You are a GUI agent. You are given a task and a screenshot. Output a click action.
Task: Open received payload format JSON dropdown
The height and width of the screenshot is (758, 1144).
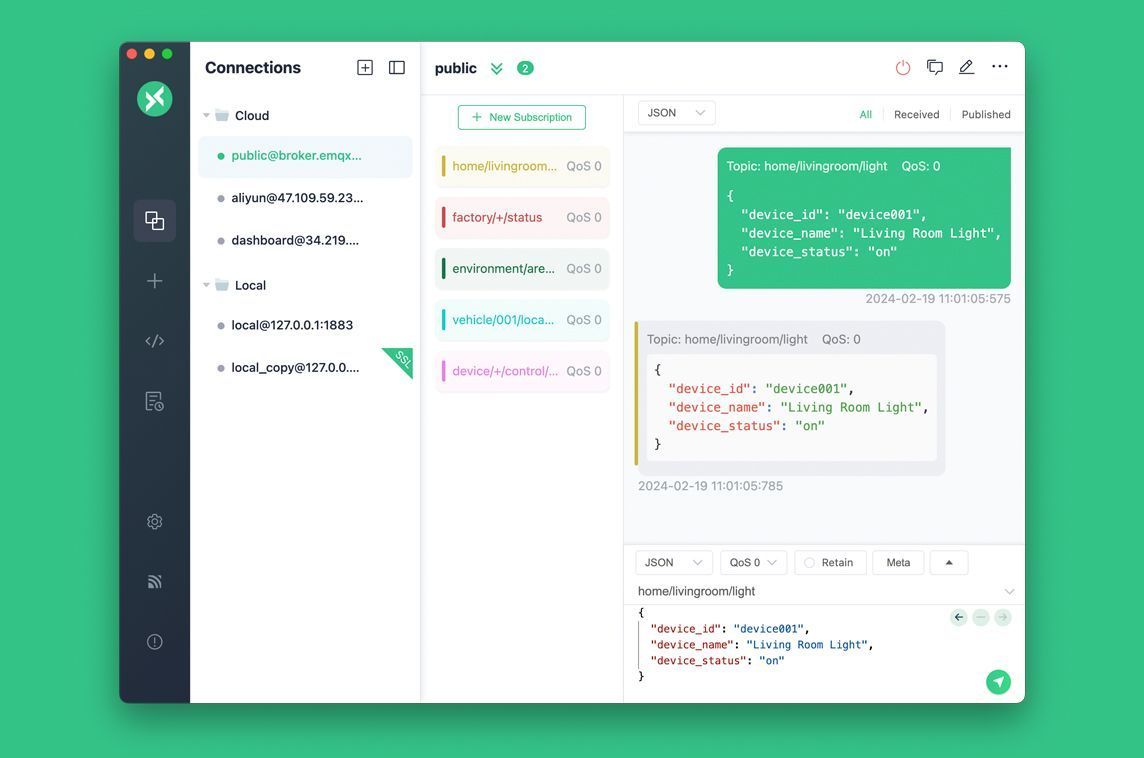click(676, 113)
